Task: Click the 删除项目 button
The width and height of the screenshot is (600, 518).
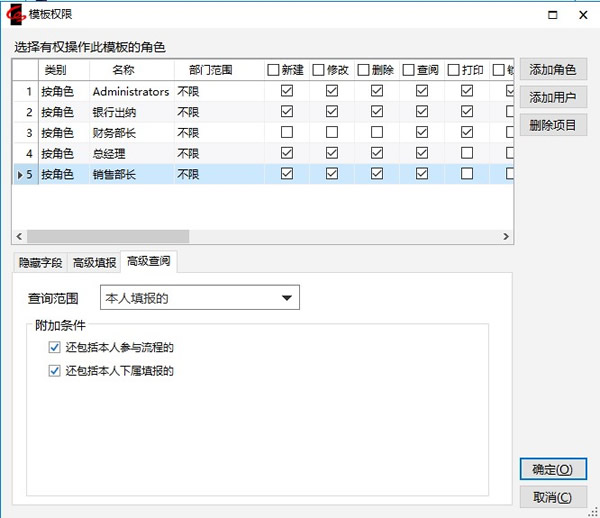Action: click(553, 124)
